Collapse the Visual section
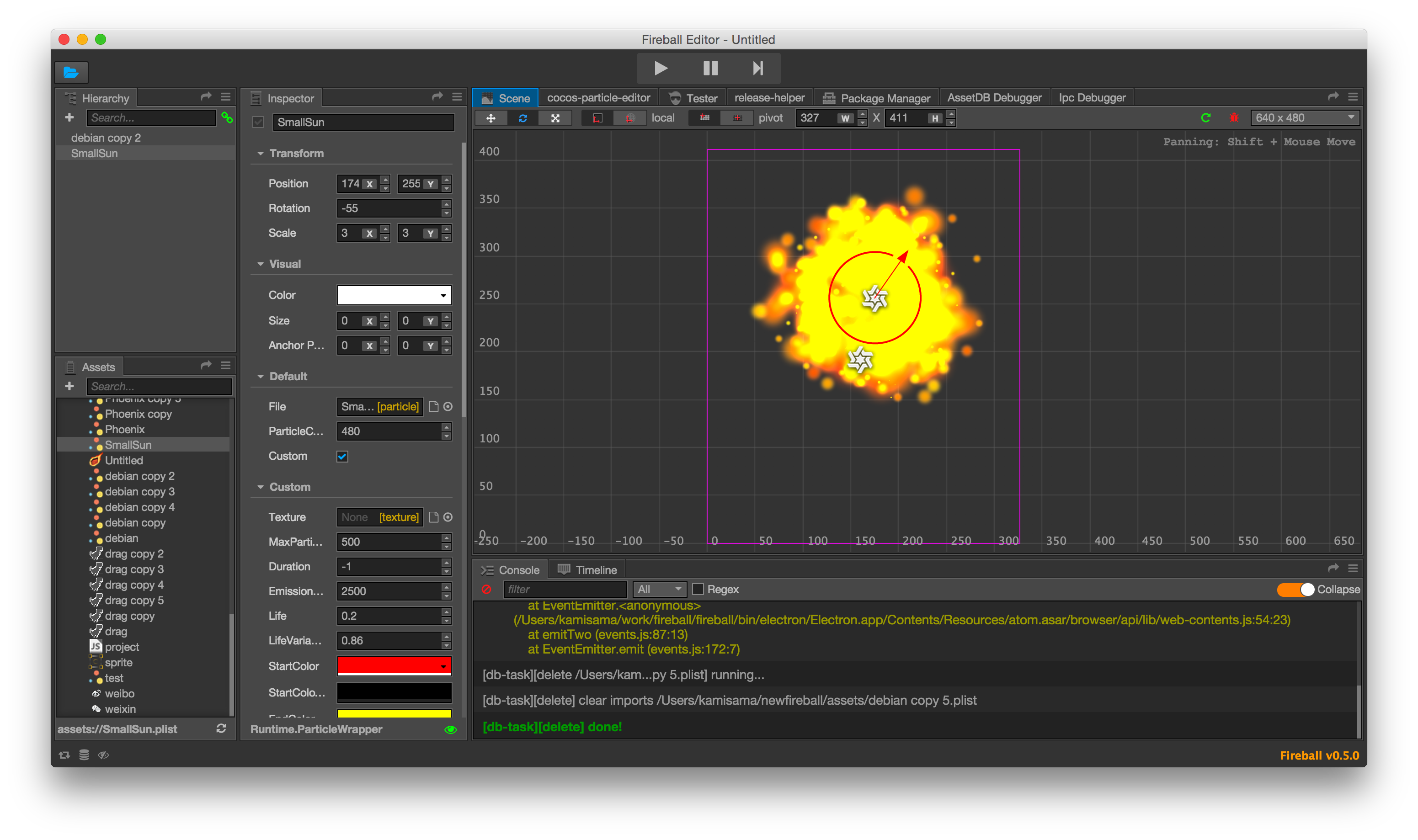The height and width of the screenshot is (840, 1418). click(261, 264)
